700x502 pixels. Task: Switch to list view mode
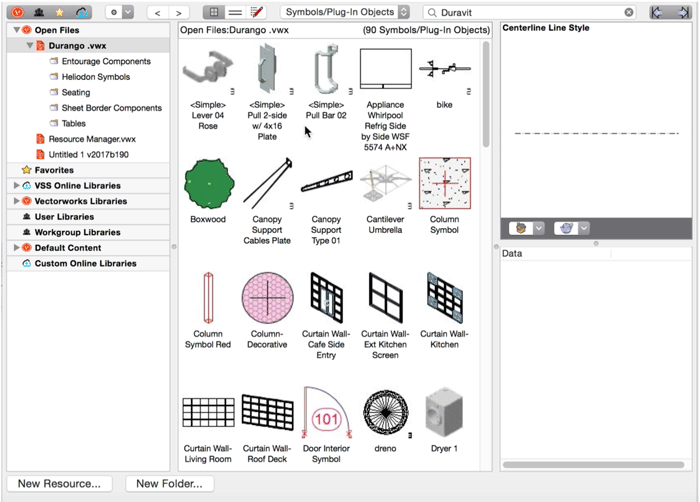click(x=235, y=12)
